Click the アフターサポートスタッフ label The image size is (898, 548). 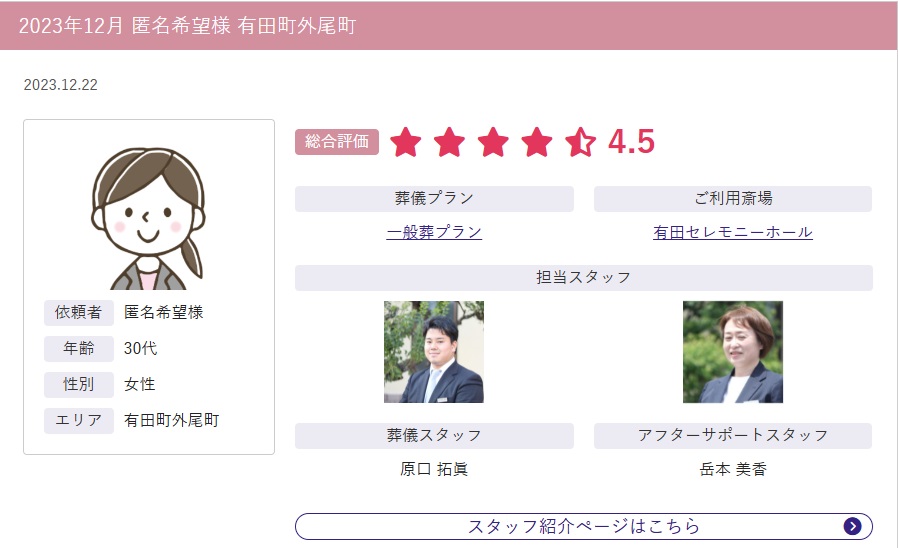(x=732, y=436)
